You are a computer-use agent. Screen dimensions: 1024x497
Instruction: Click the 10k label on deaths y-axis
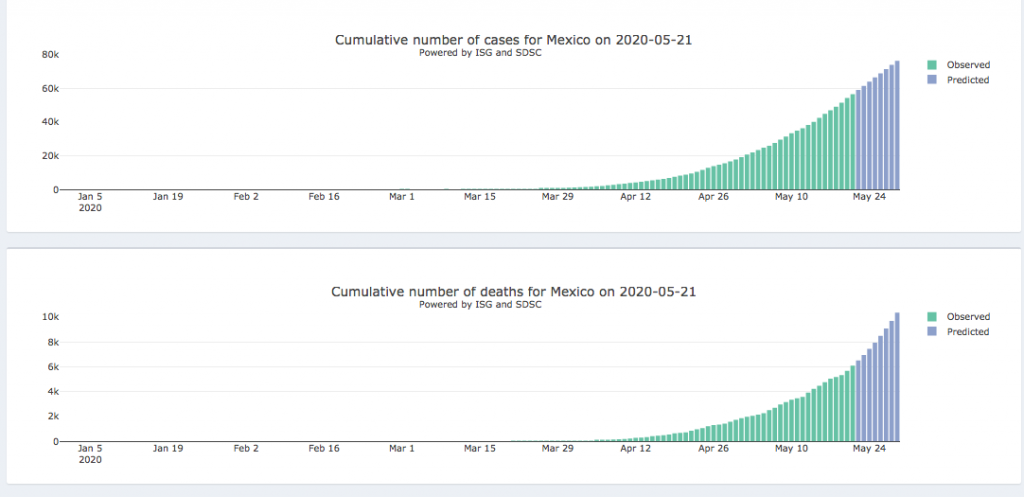49,317
